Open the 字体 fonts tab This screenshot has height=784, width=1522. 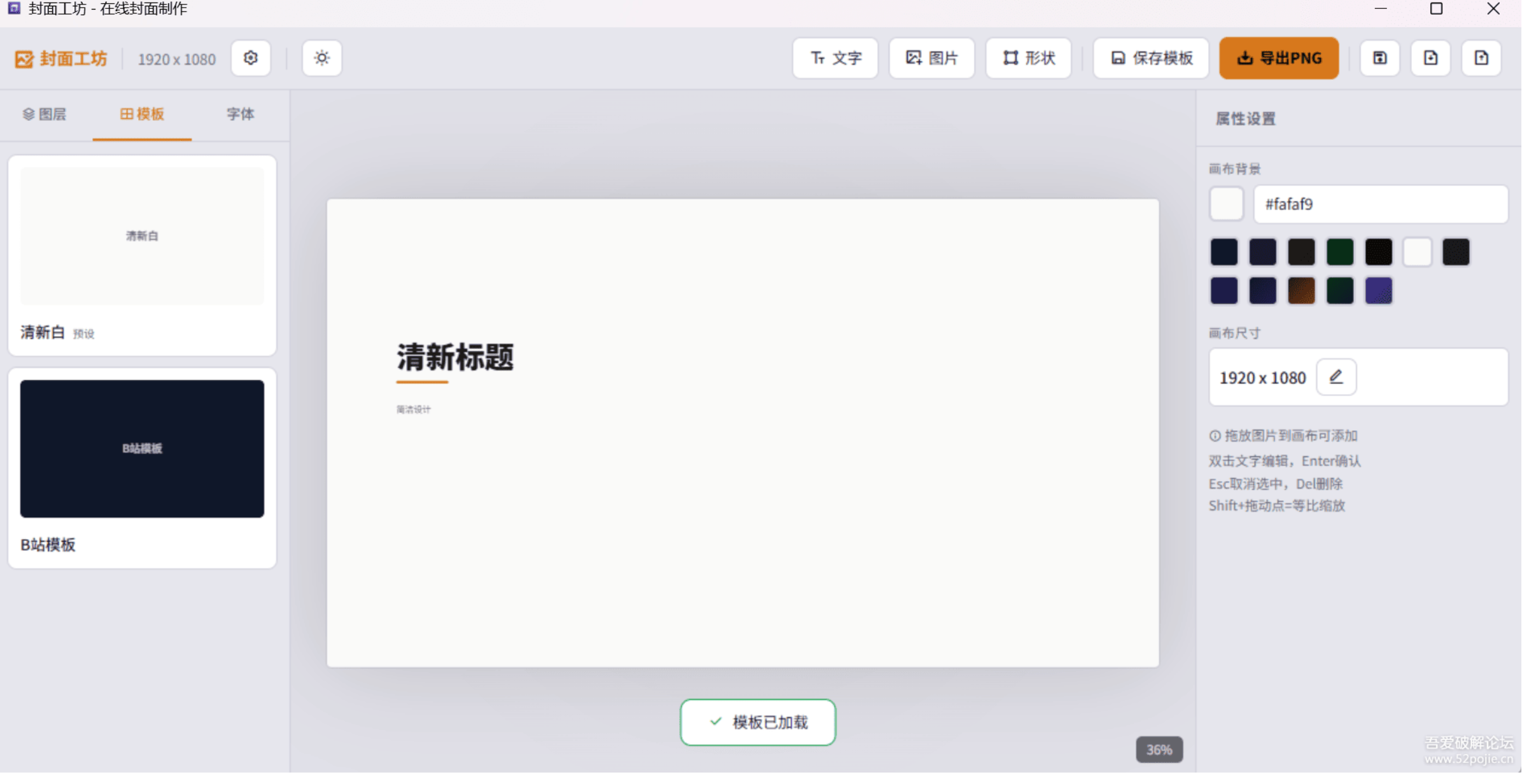click(x=241, y=115)
